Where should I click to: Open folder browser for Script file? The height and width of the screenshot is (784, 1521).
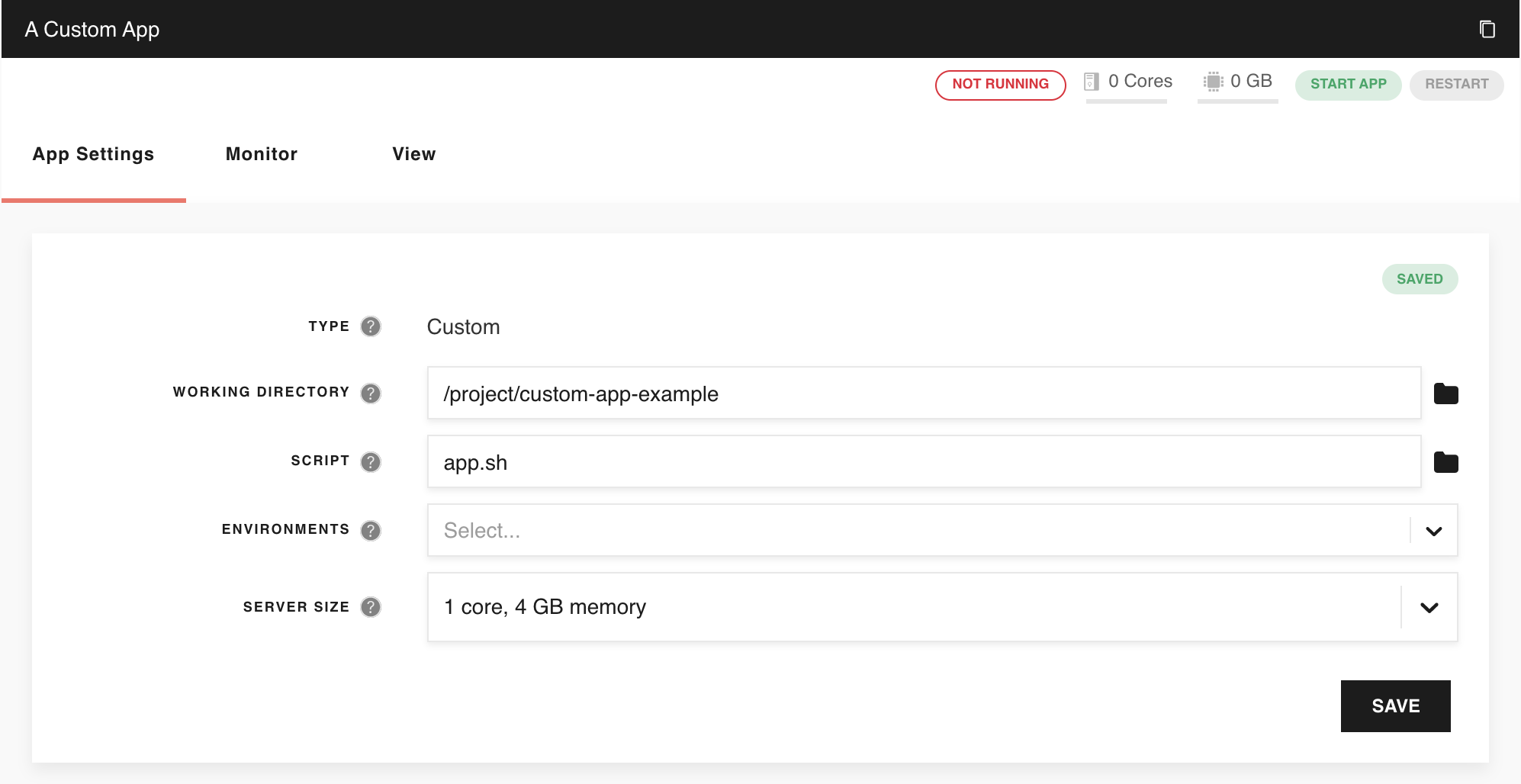click(1445, 462)
